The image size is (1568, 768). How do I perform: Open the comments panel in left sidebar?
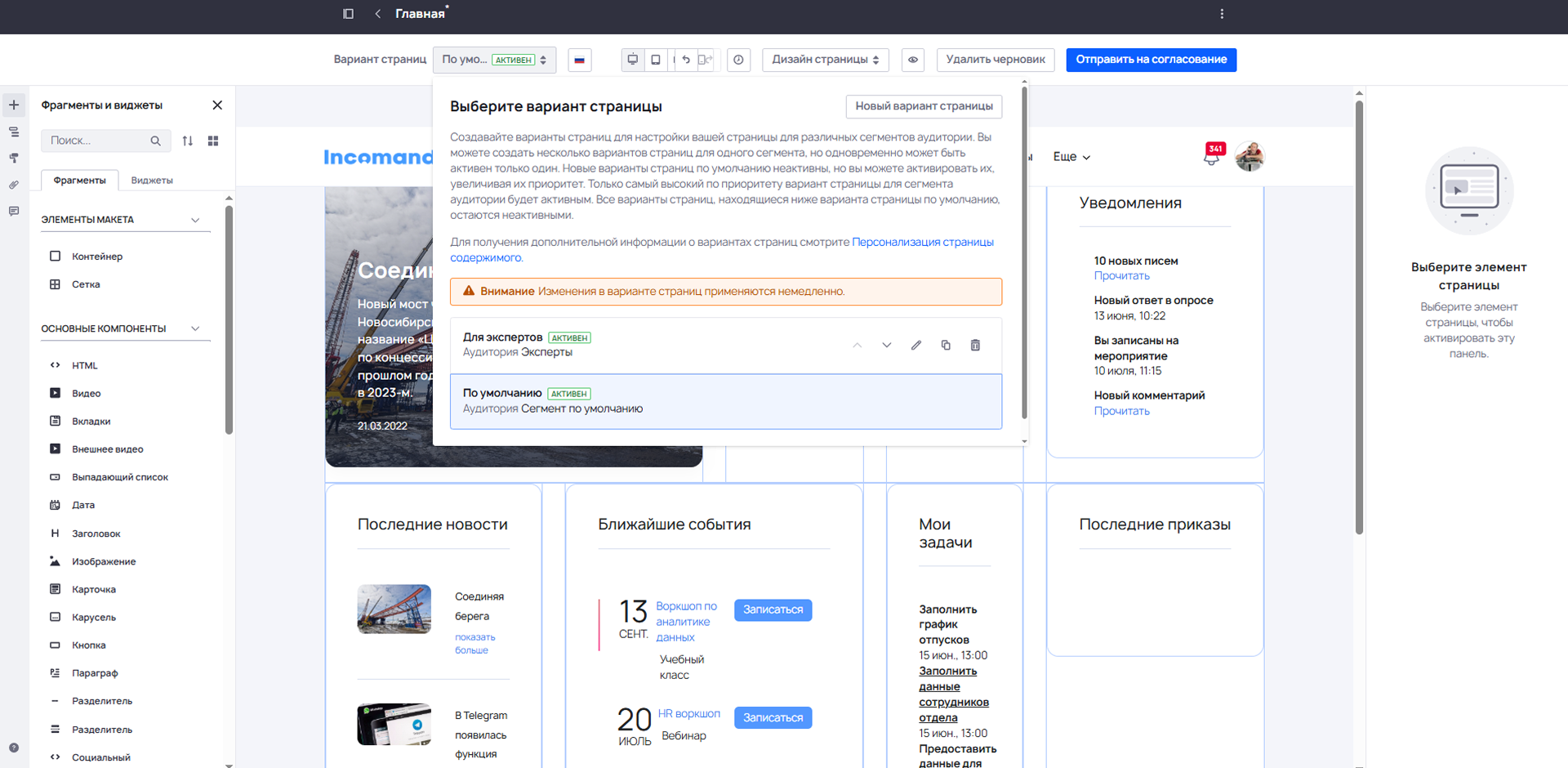pos(14,211)
